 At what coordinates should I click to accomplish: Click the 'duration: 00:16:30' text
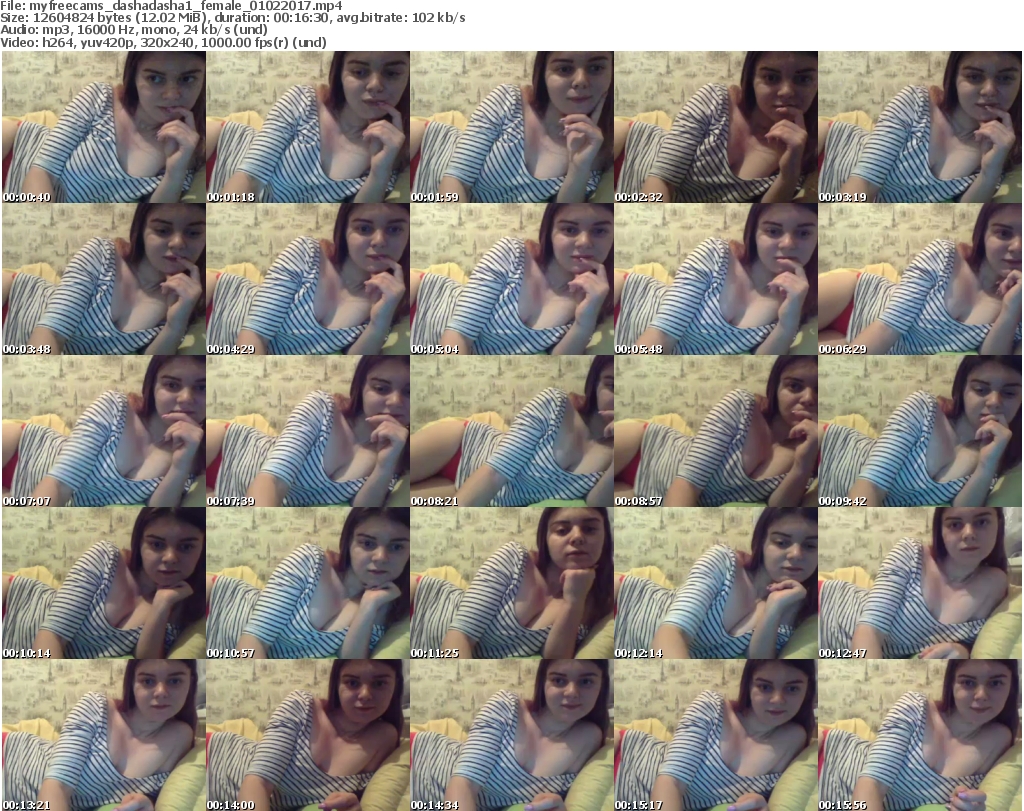(271, 18)
